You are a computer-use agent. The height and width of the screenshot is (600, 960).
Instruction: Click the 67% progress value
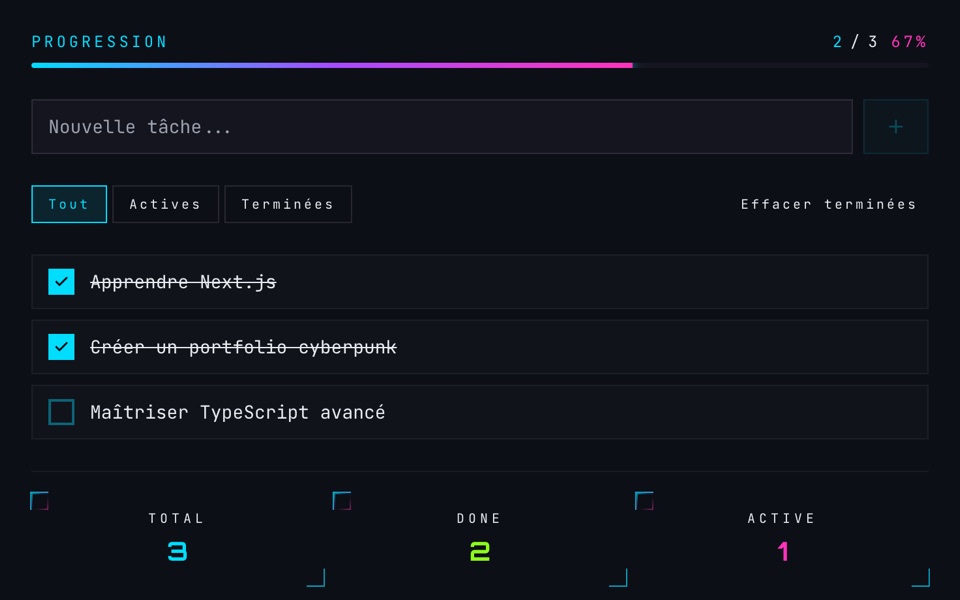tap(909, 42)
